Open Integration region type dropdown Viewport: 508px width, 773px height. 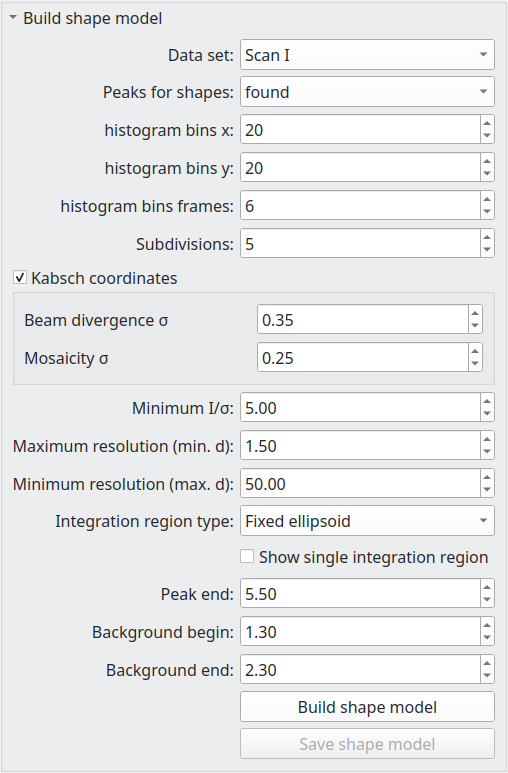367,521
